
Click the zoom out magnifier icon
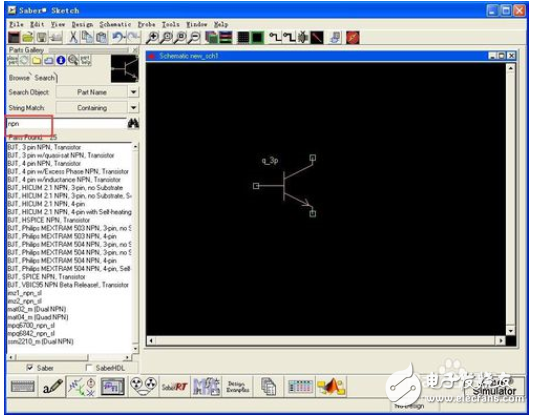coord(194,37)
